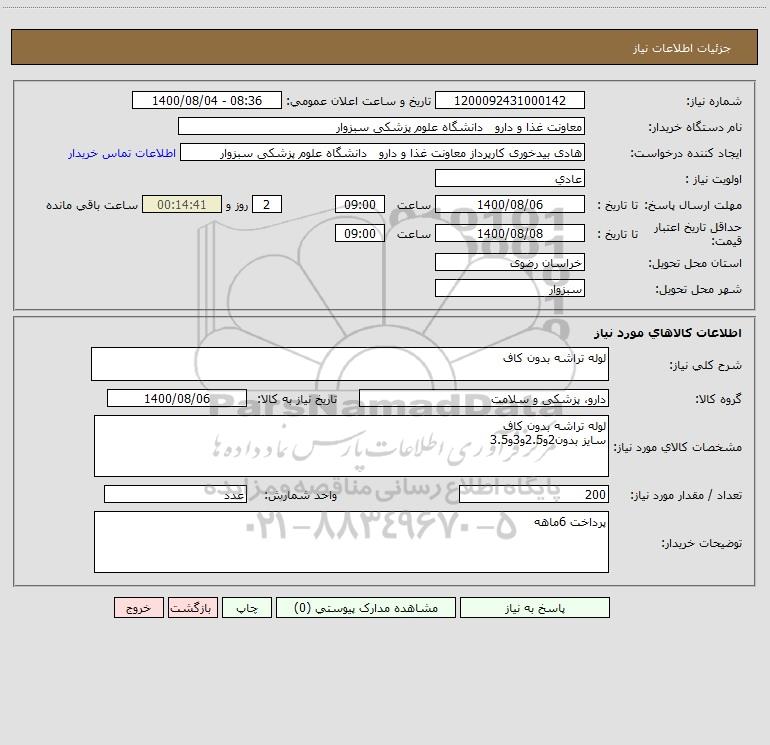Click the پاسخ به نیاز button
770x745 pixels.
tap(535, 607)
